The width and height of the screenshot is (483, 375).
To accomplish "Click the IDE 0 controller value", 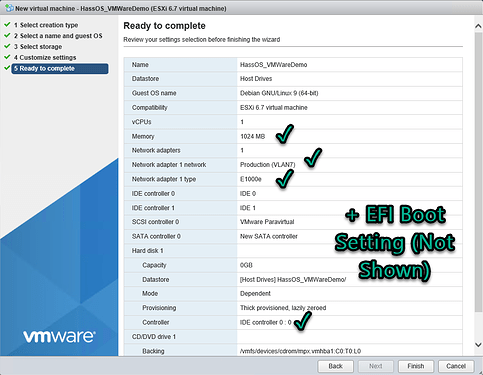I will [x=248, y=193].
